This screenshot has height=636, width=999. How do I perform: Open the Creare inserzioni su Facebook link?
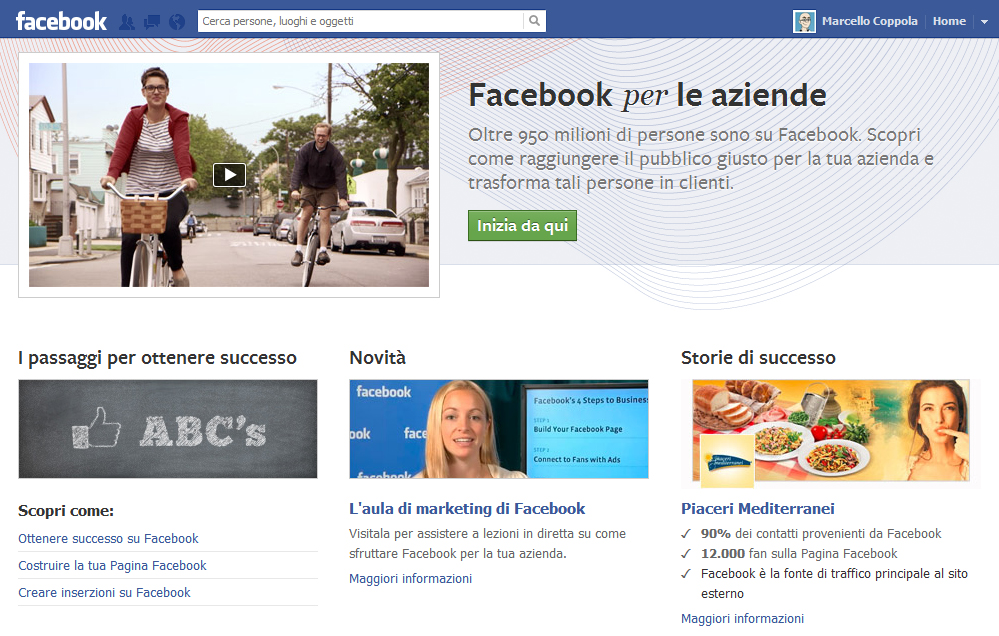point(104,593)
